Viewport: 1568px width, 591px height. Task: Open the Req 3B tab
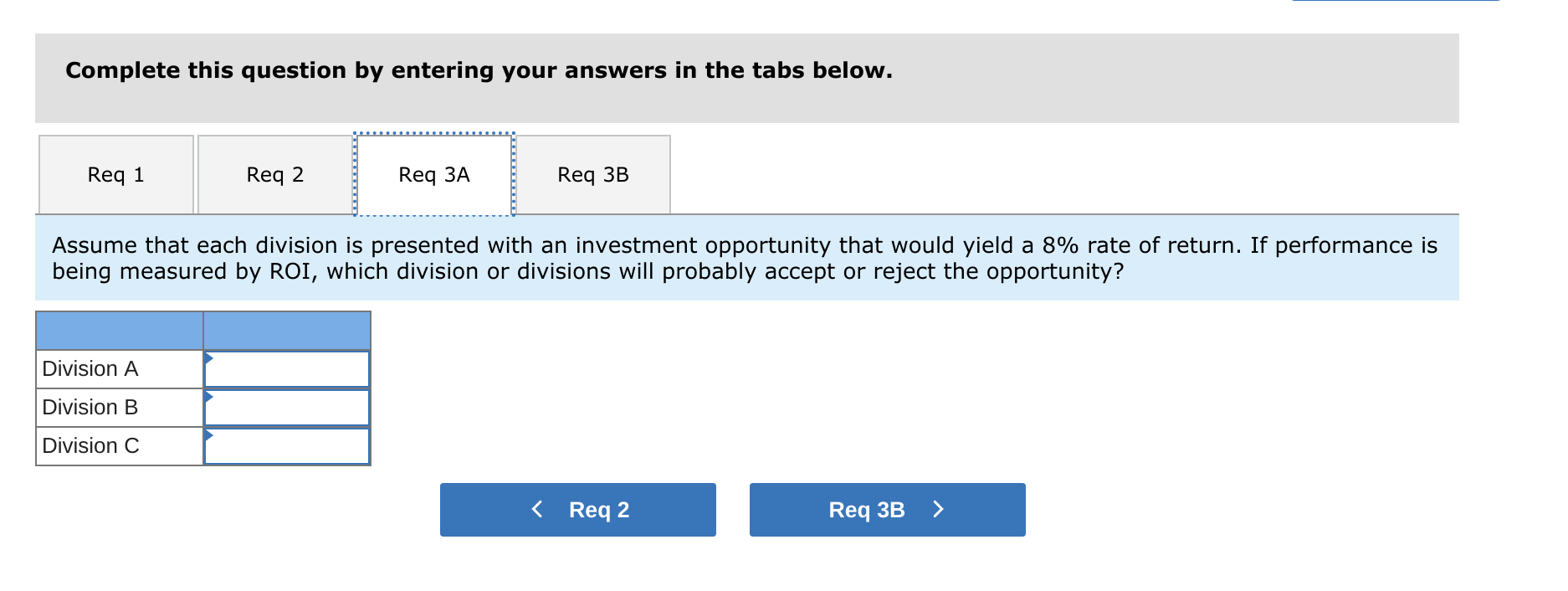594,174
